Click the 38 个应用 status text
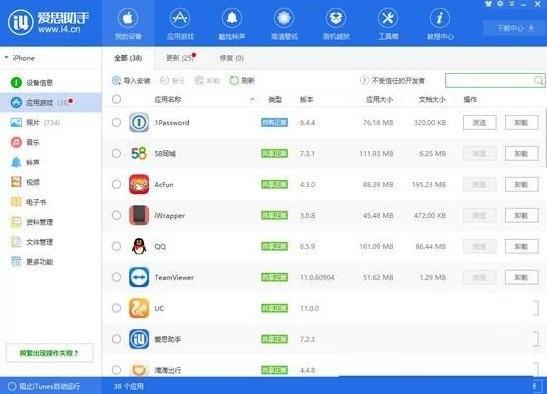The width and height of the screenshot is (547, 394). tap(128, 386)
